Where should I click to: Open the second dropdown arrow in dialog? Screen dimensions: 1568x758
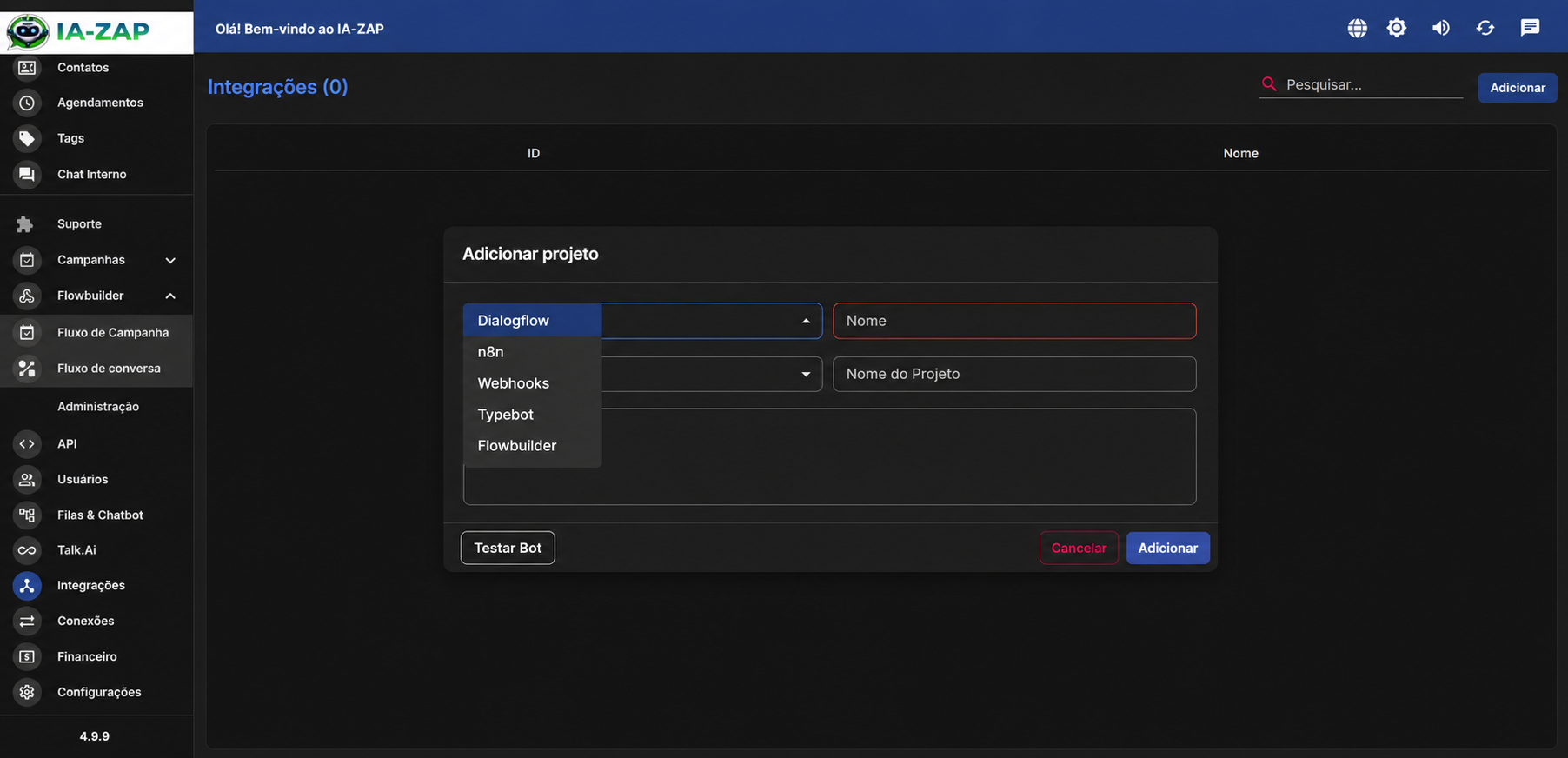click(x=806, y=374)
